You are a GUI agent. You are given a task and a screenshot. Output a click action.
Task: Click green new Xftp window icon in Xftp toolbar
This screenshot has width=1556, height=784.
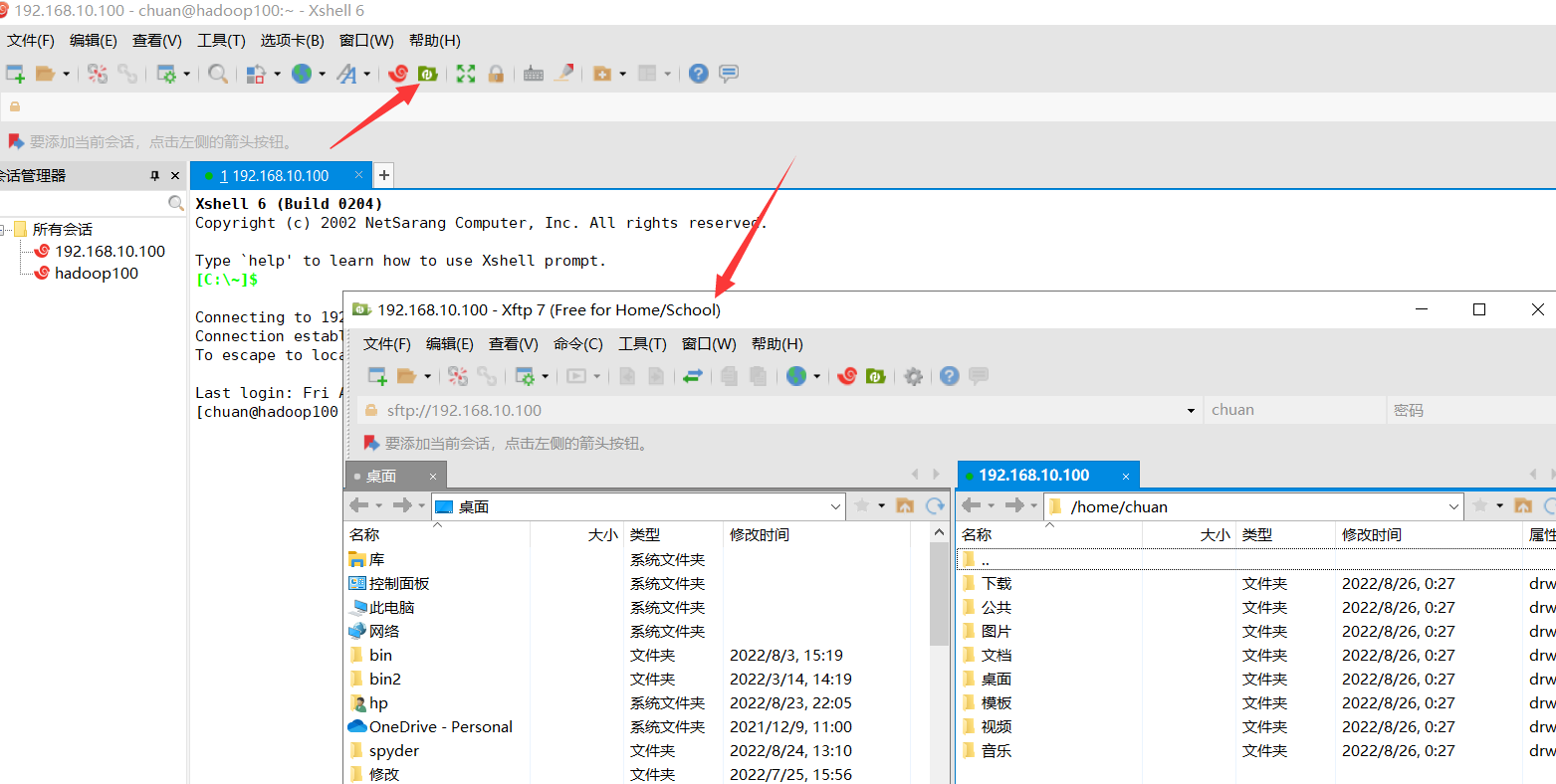pos(876,376)
